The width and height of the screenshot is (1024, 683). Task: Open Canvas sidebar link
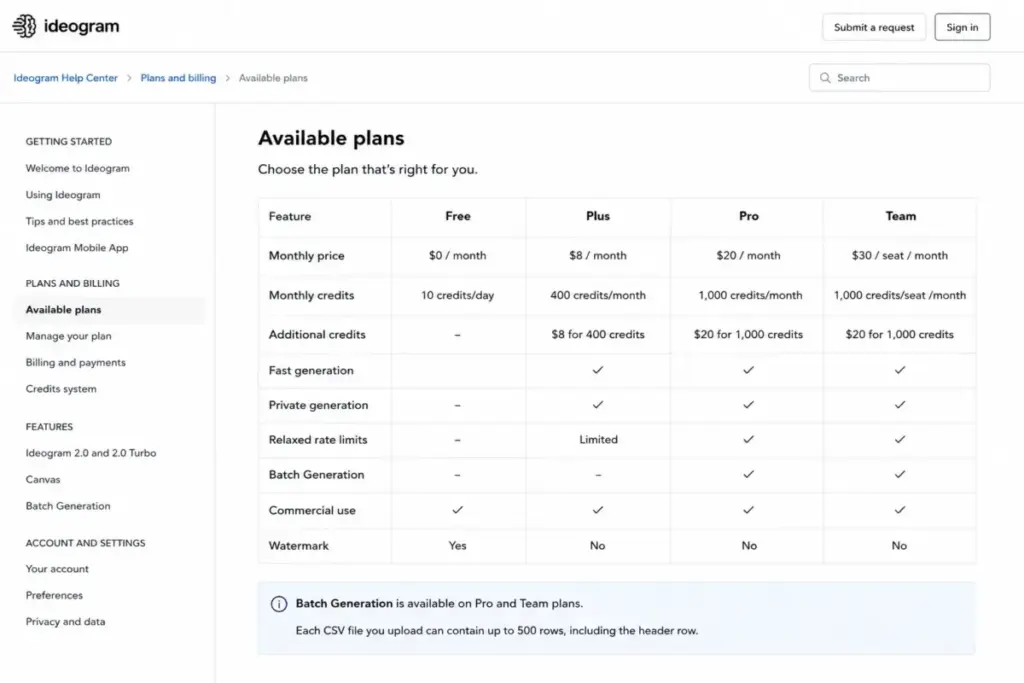coord(42,479)
